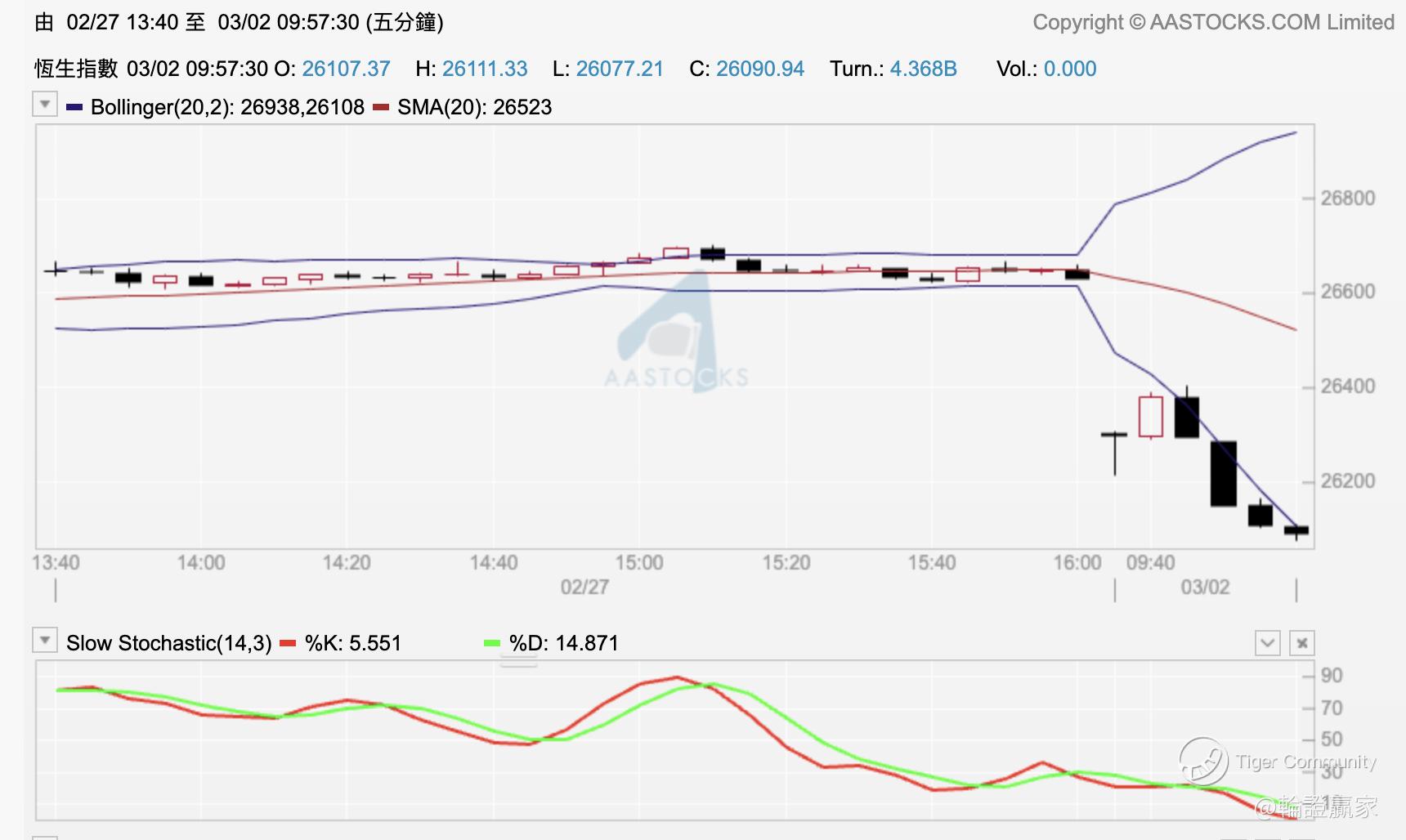Click the 26200 price axis label
This screenshot has width=1406, height=840.
(x=1348, y=480)
